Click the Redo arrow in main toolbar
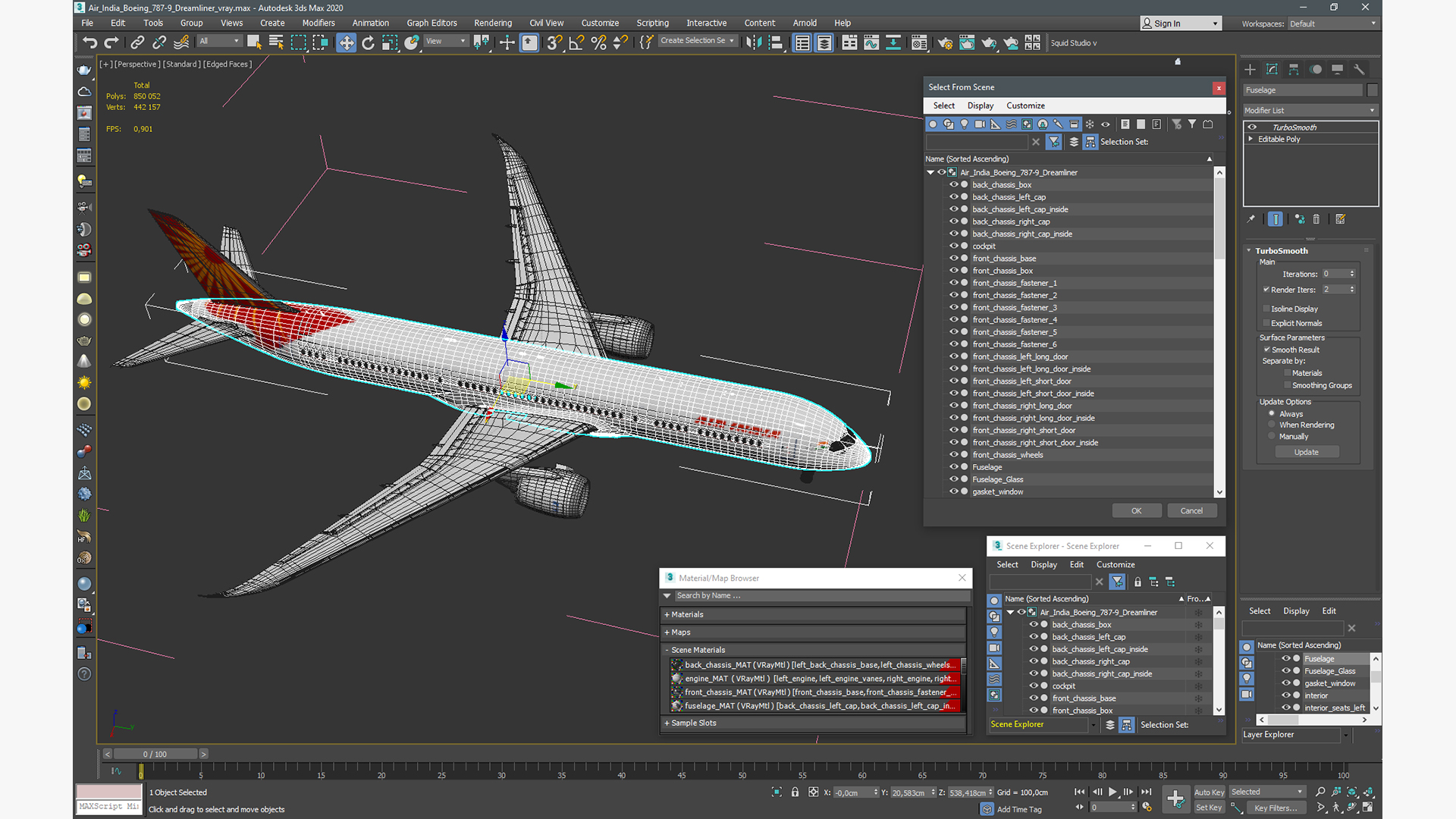 (111, 42)
